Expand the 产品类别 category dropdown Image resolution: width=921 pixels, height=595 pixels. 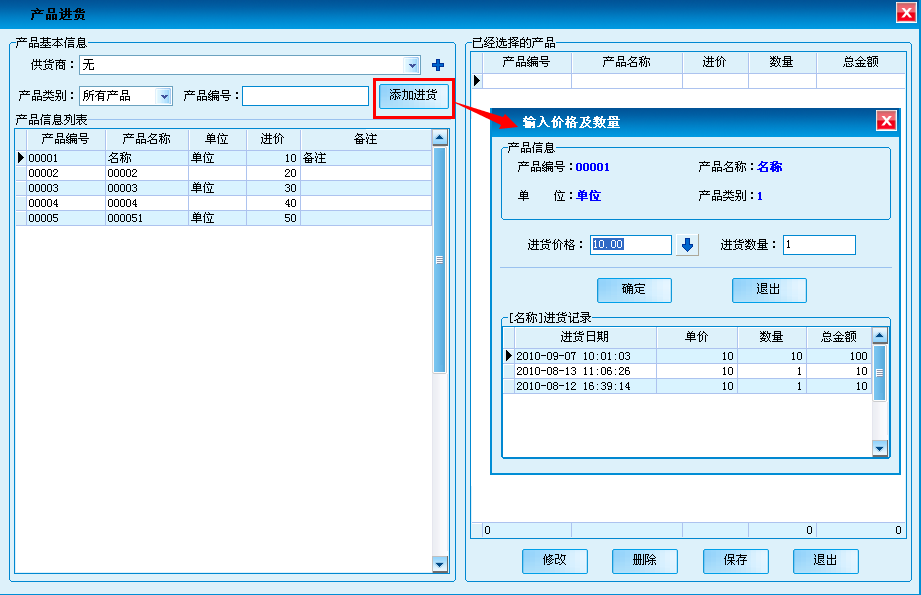click(165, 96)
